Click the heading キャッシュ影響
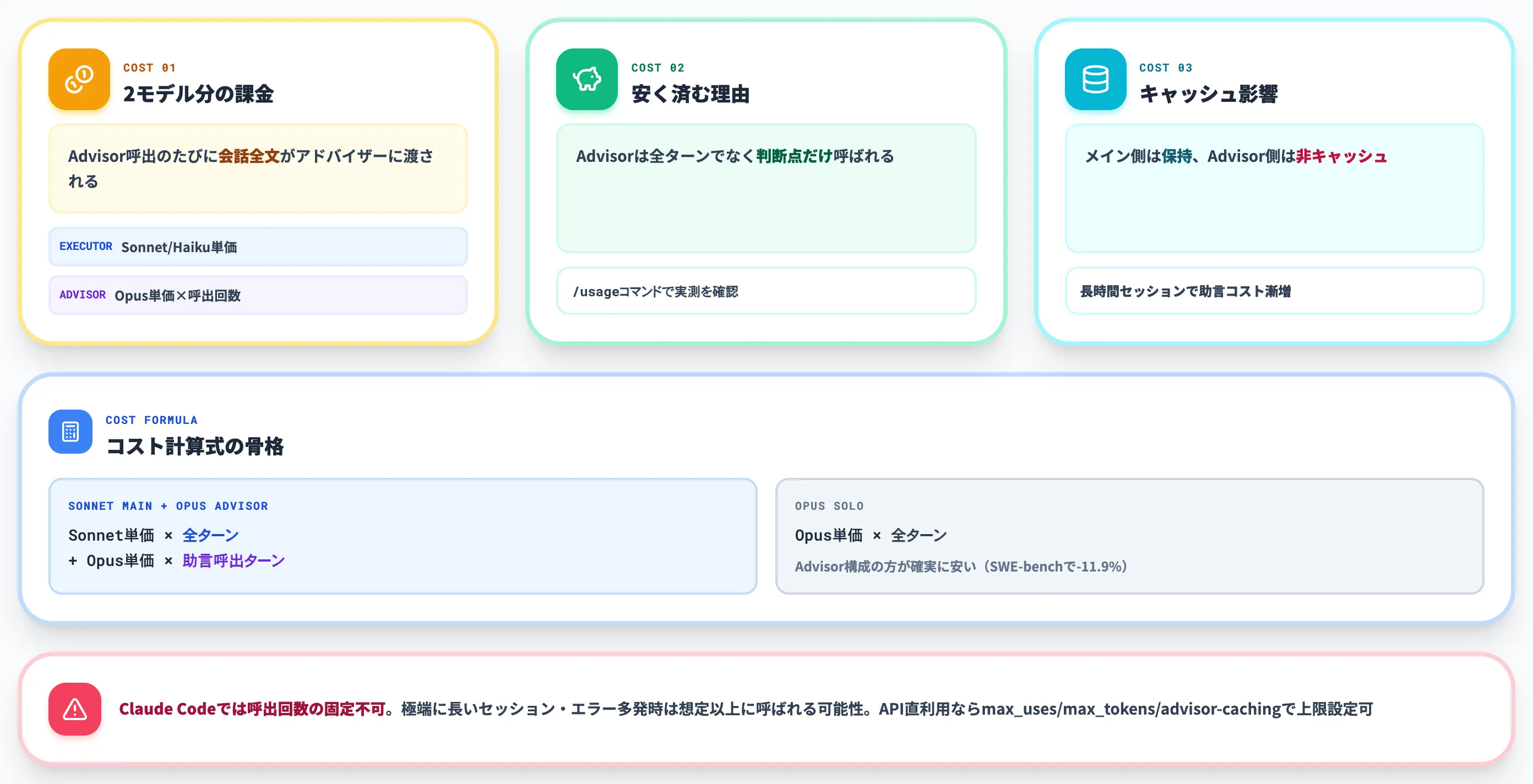Screen dimensions: 1533x784 pos(1208,94)
